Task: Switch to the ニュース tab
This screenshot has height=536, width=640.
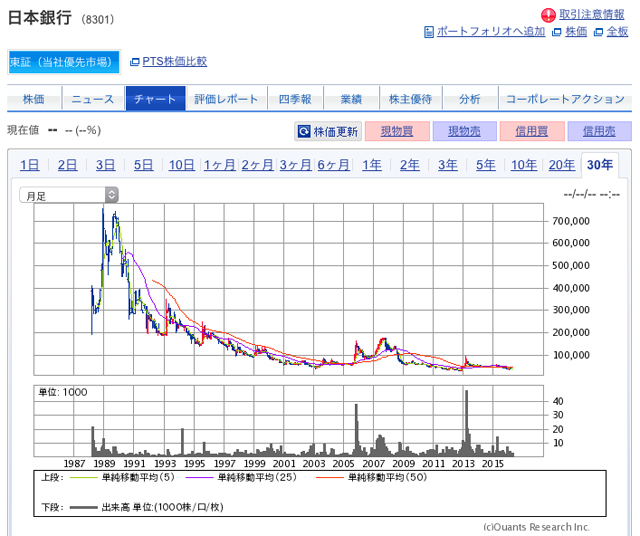Action: (x=93, y=99)
